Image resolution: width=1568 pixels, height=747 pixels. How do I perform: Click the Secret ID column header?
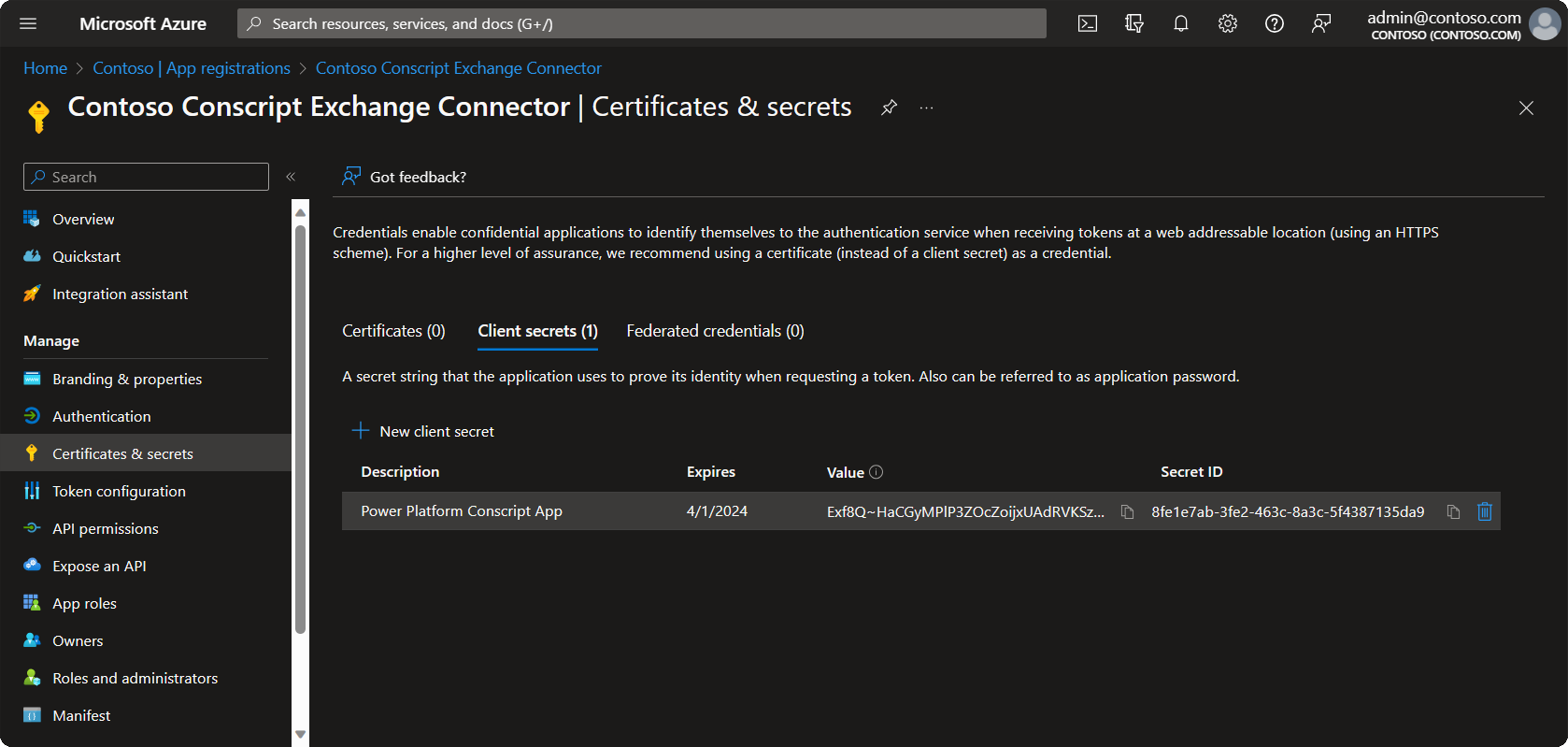[1191, 472]
